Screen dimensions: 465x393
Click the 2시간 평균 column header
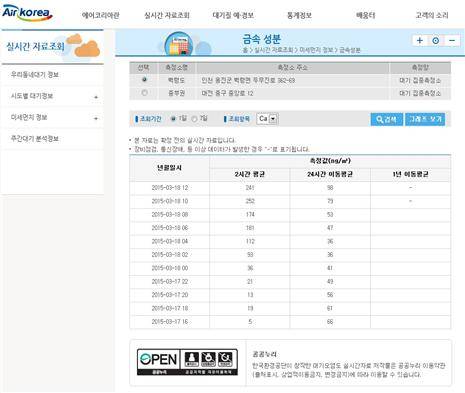click(x=250, y=174)
